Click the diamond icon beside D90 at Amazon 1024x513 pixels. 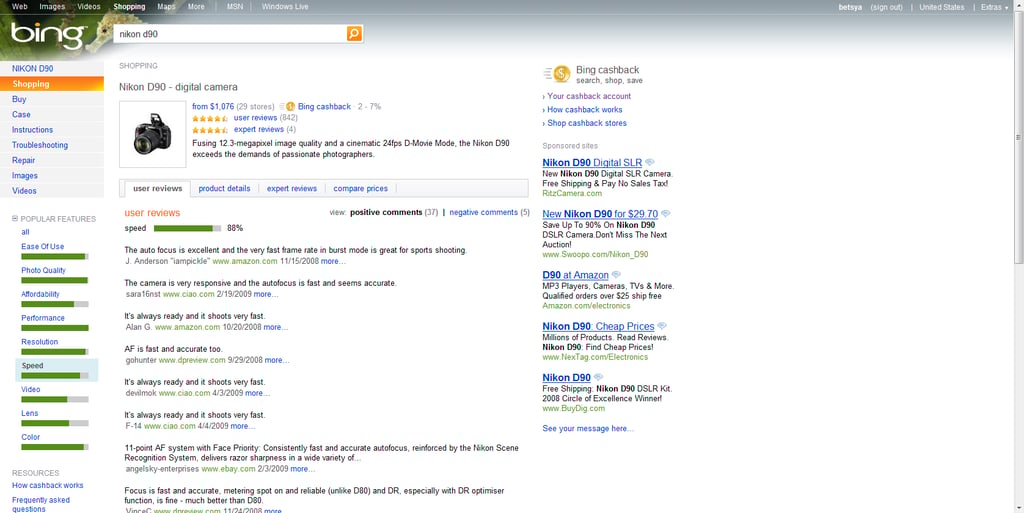(616, 275)
